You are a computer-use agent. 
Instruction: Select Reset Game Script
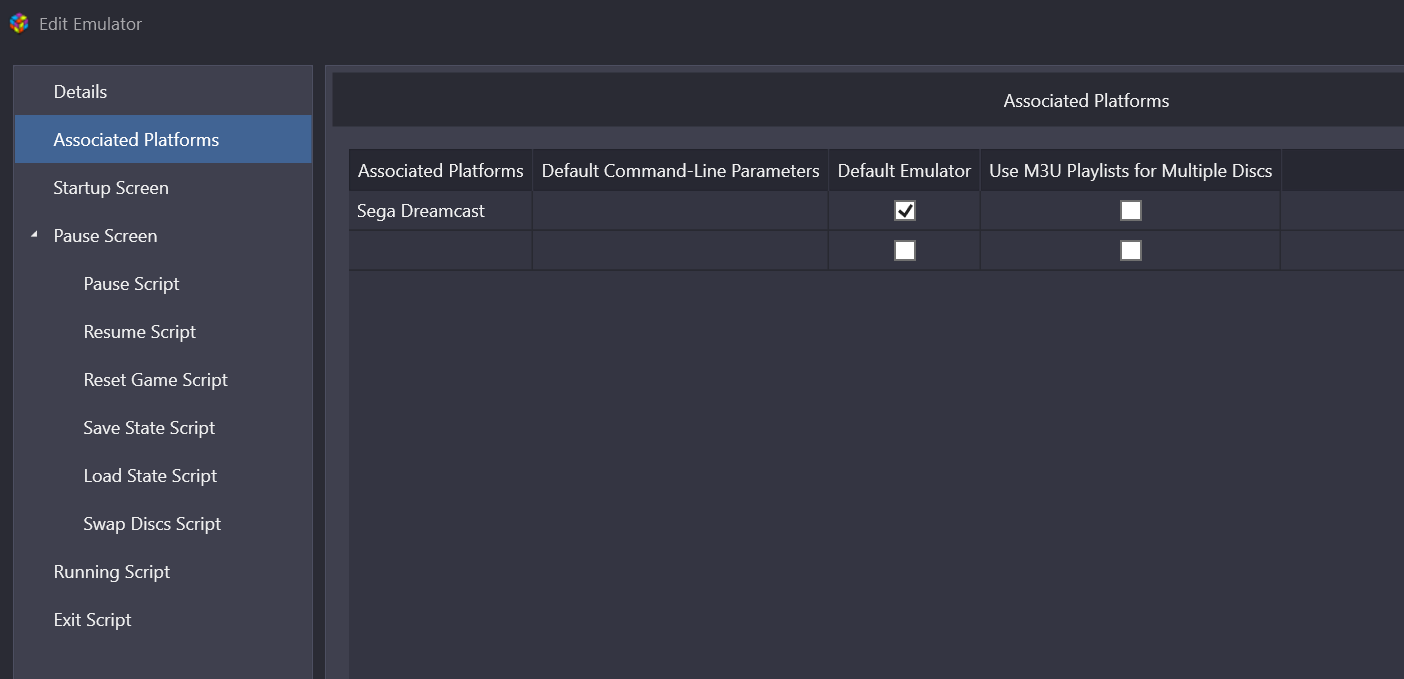coord(155,380)
